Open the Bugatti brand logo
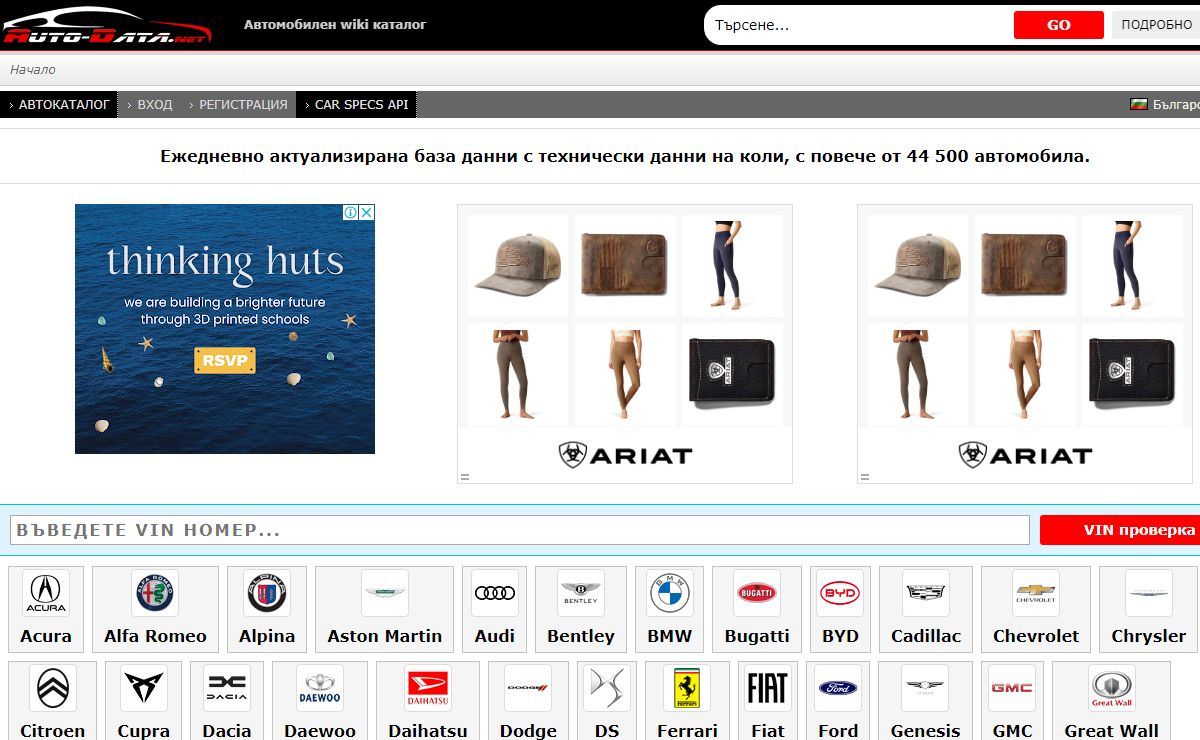 click(x=757, y=593)
